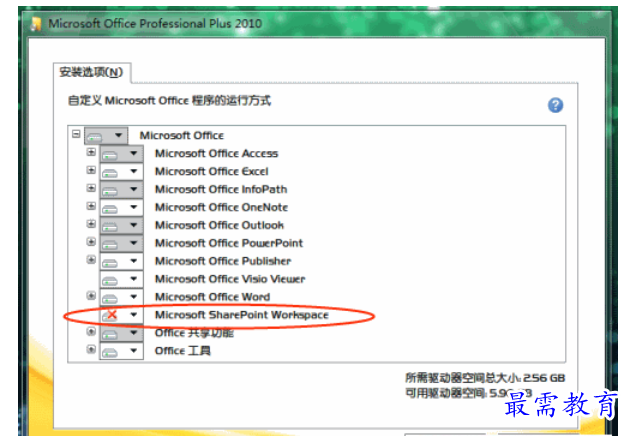626x436 pixels.
Task: Click the 自定义 Microsoft Office 程序的运行方式 heading
Action: tap(169, 101)
